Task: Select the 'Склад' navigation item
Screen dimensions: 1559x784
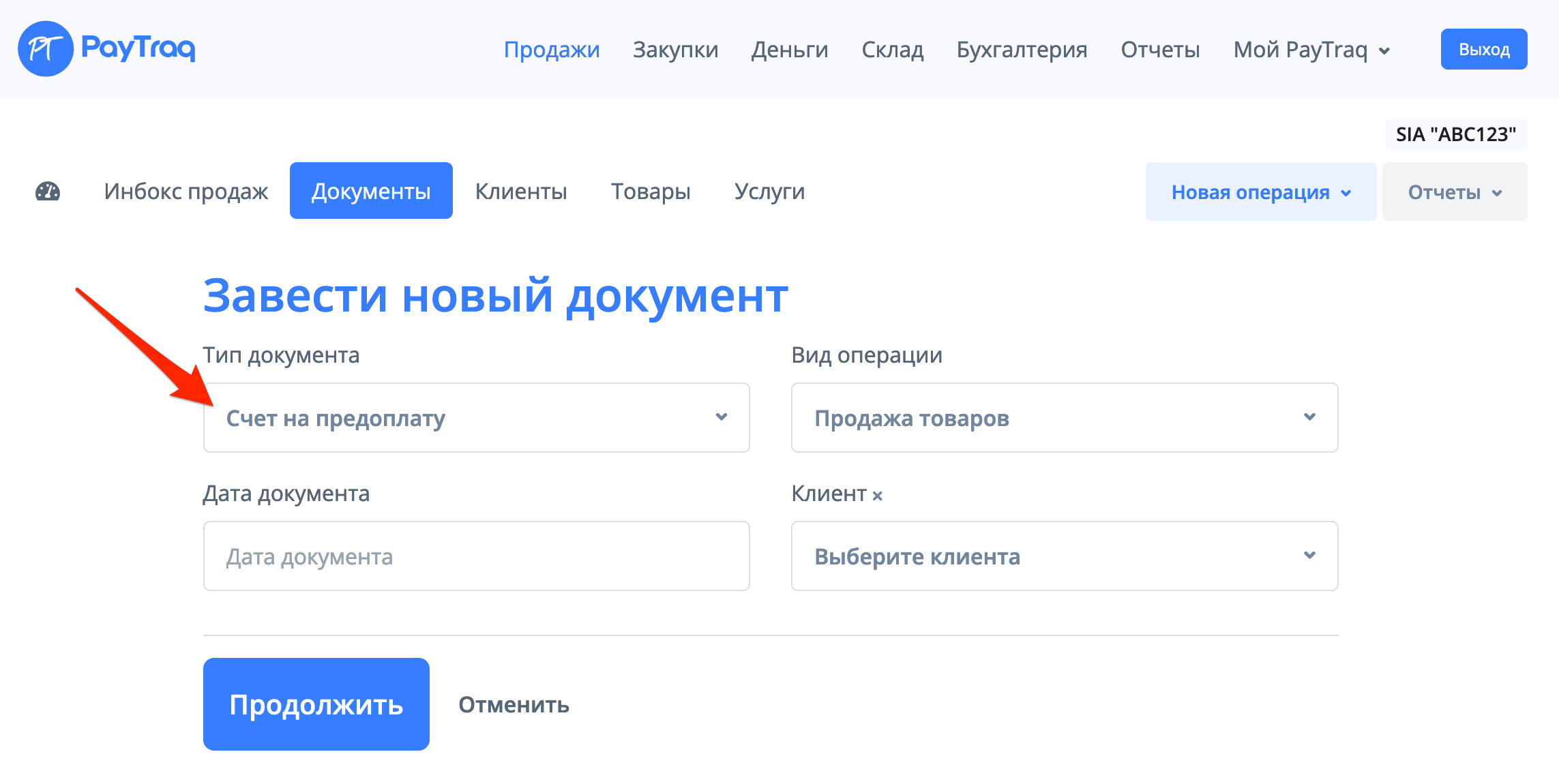Action: point(893,50)
